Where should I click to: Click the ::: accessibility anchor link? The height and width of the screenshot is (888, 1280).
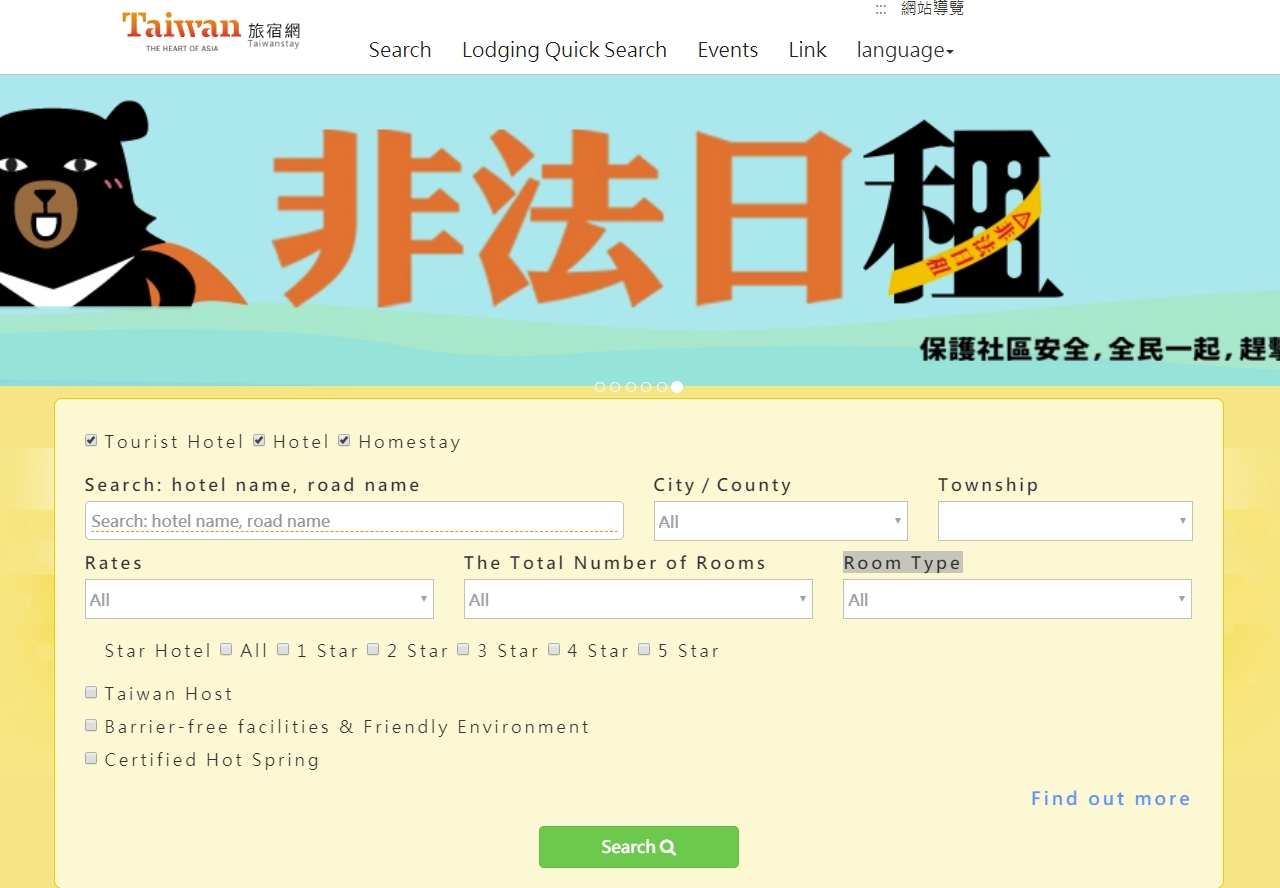coord(881,9)
